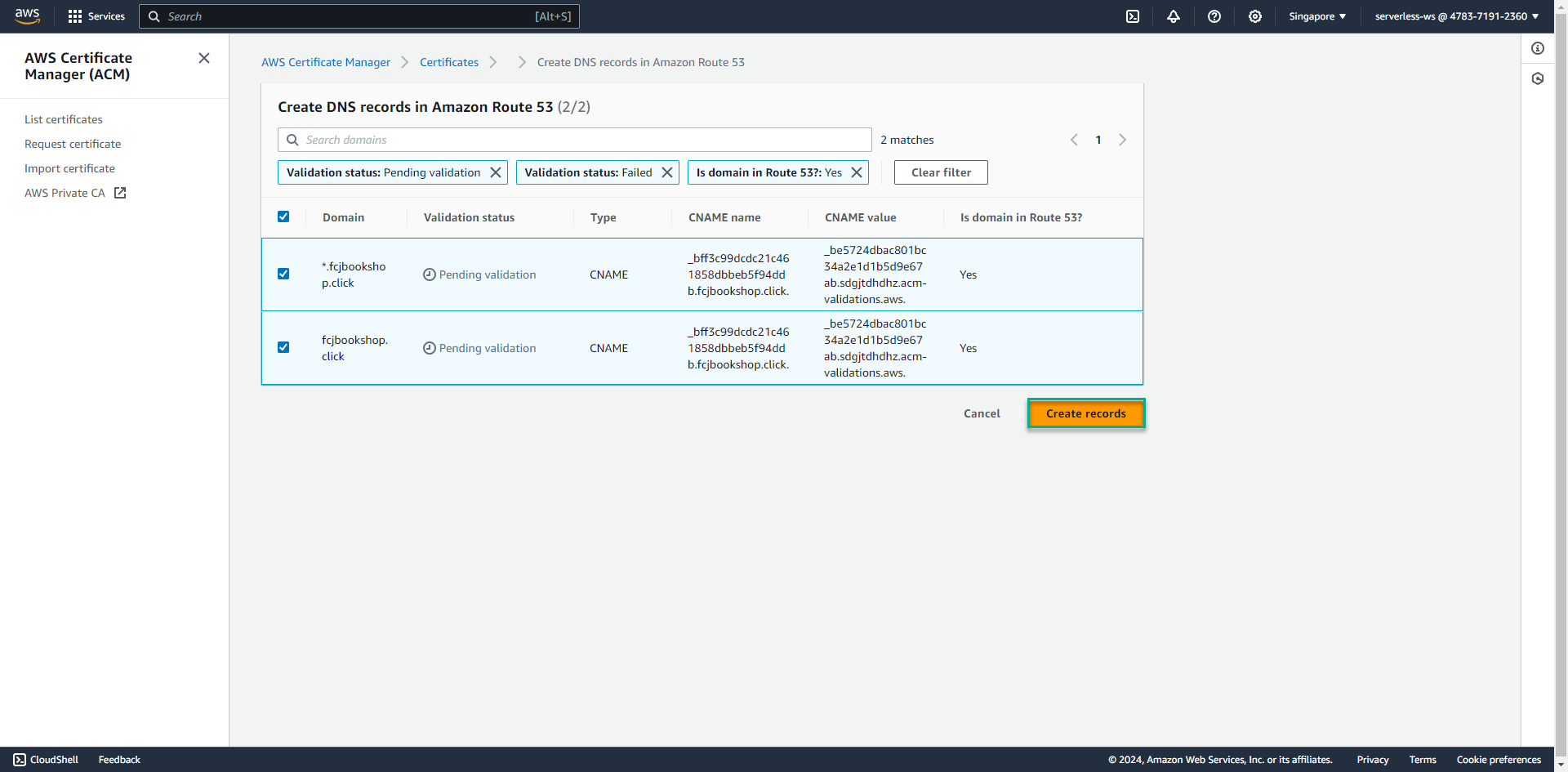Click the vertical scrollbar down arrow
Screen dimensions: 1568x772
(1561, 765)
